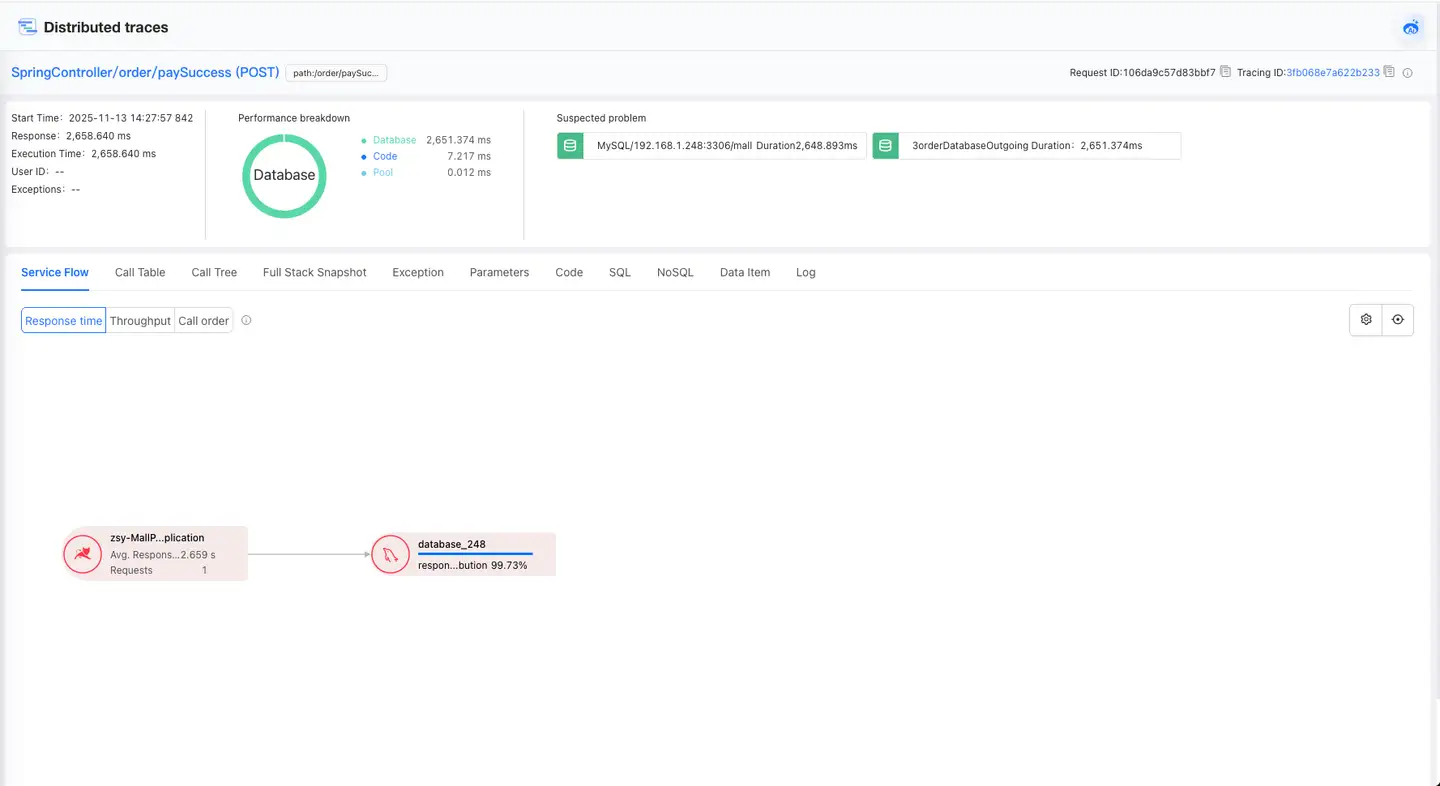
Task: Switch to Throughput view toggle
Action: pyautogui.click(x=140, y=321)
